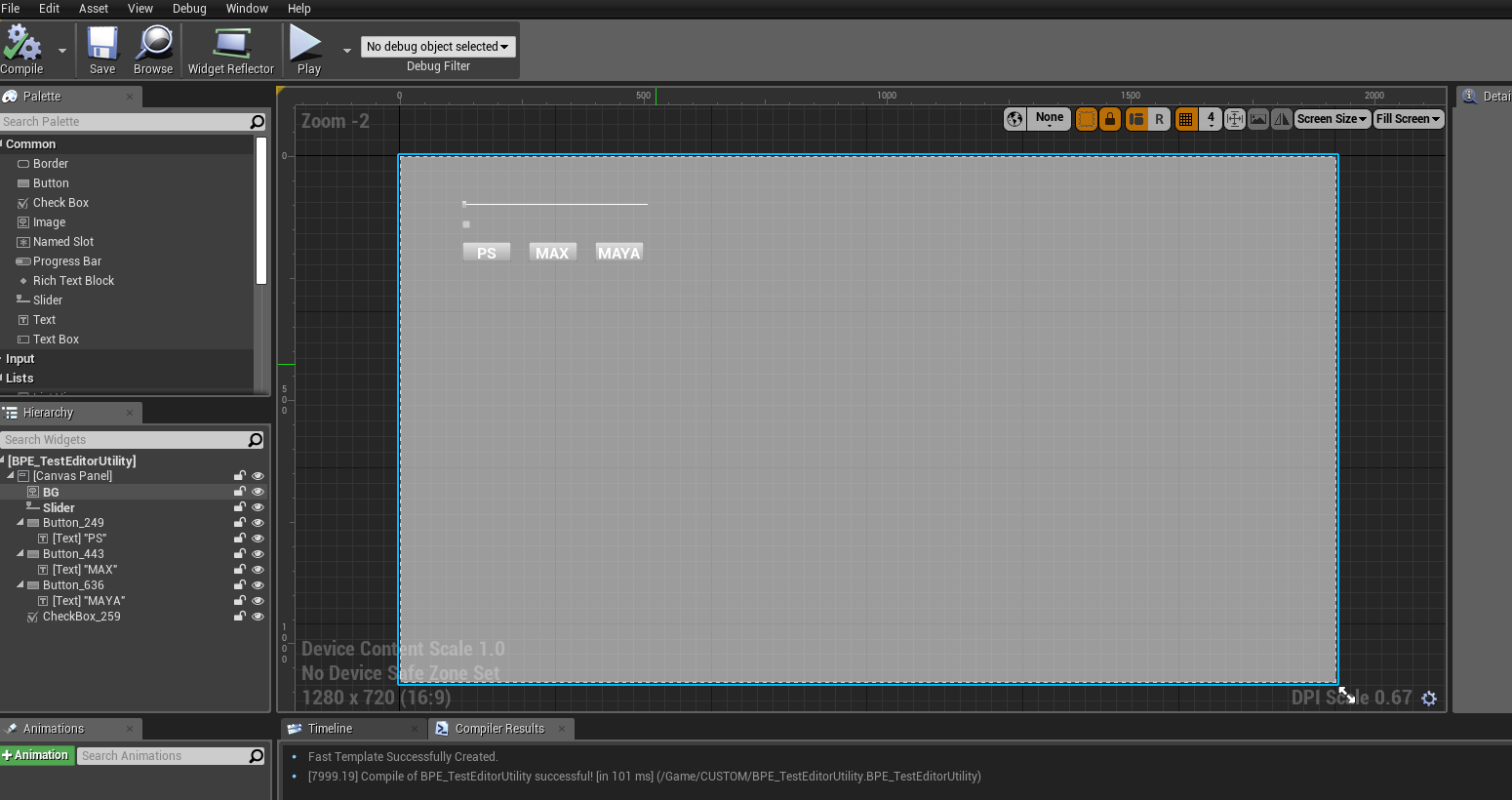Open the DPI Scale settings gear
The height and width of the screenshot is (800, 1512).
pyautogui.click(x=1429, y=699)
